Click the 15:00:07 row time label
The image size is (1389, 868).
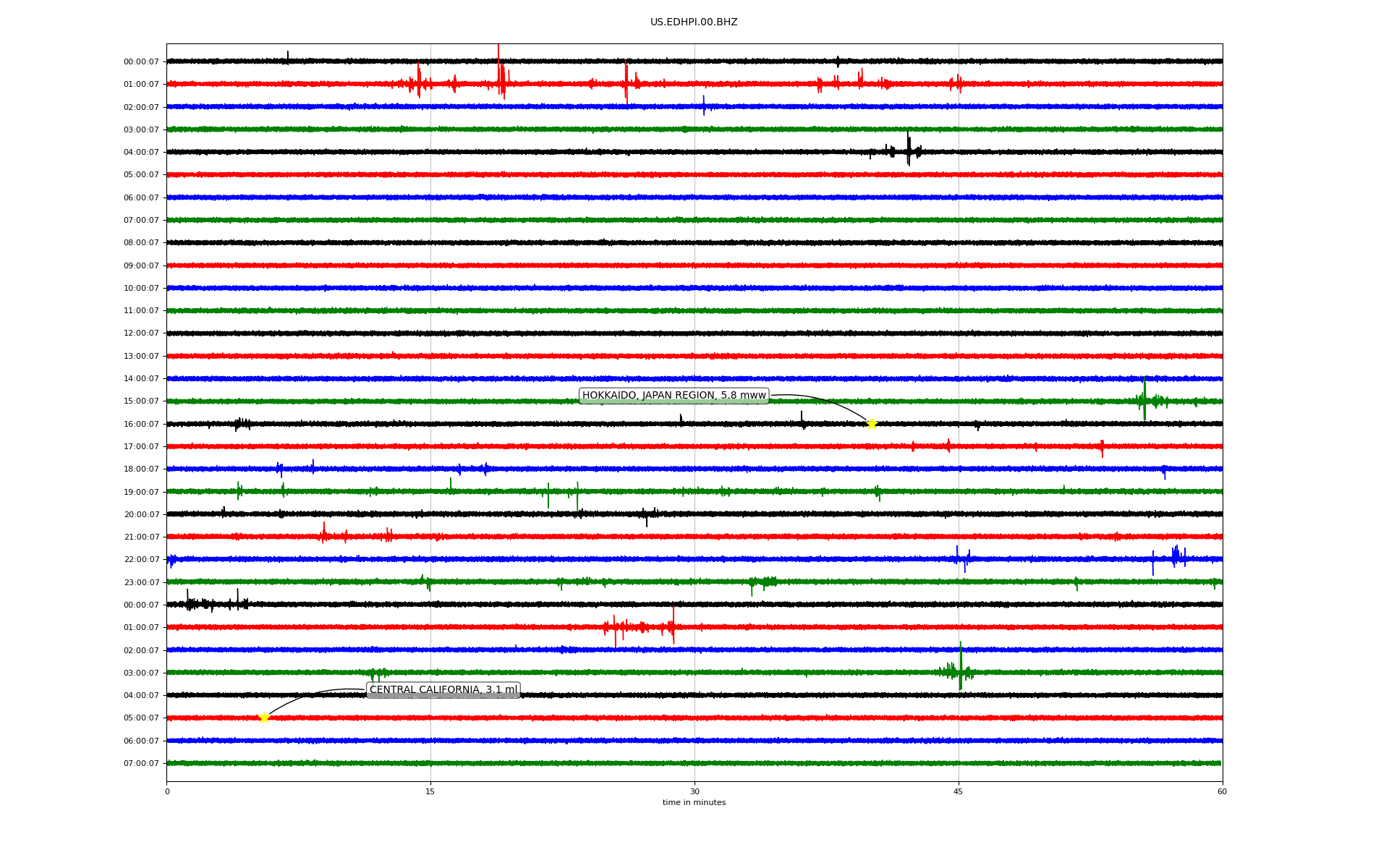point(141,401)
